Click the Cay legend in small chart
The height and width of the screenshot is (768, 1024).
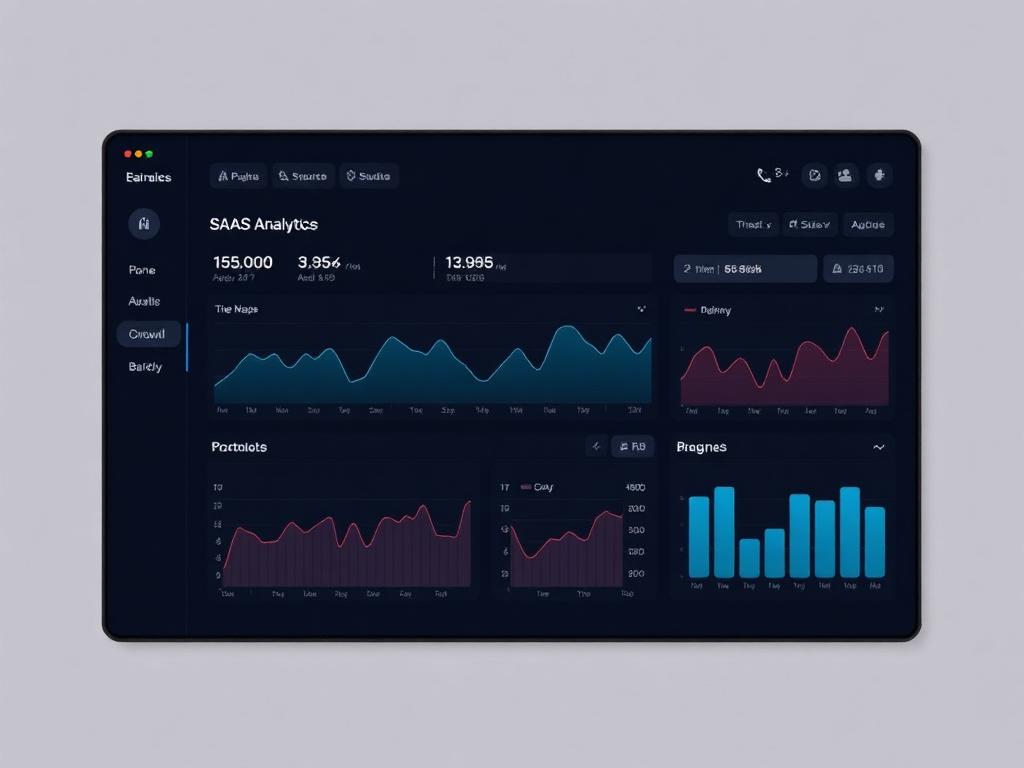pos(537,487)
